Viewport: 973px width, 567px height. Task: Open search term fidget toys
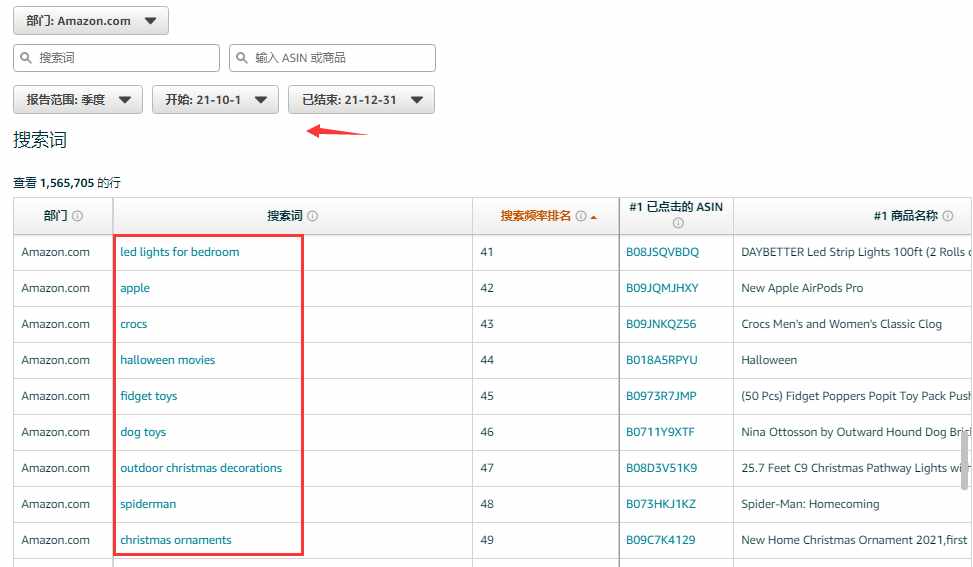pyautogui.click(x=148, y=396)
